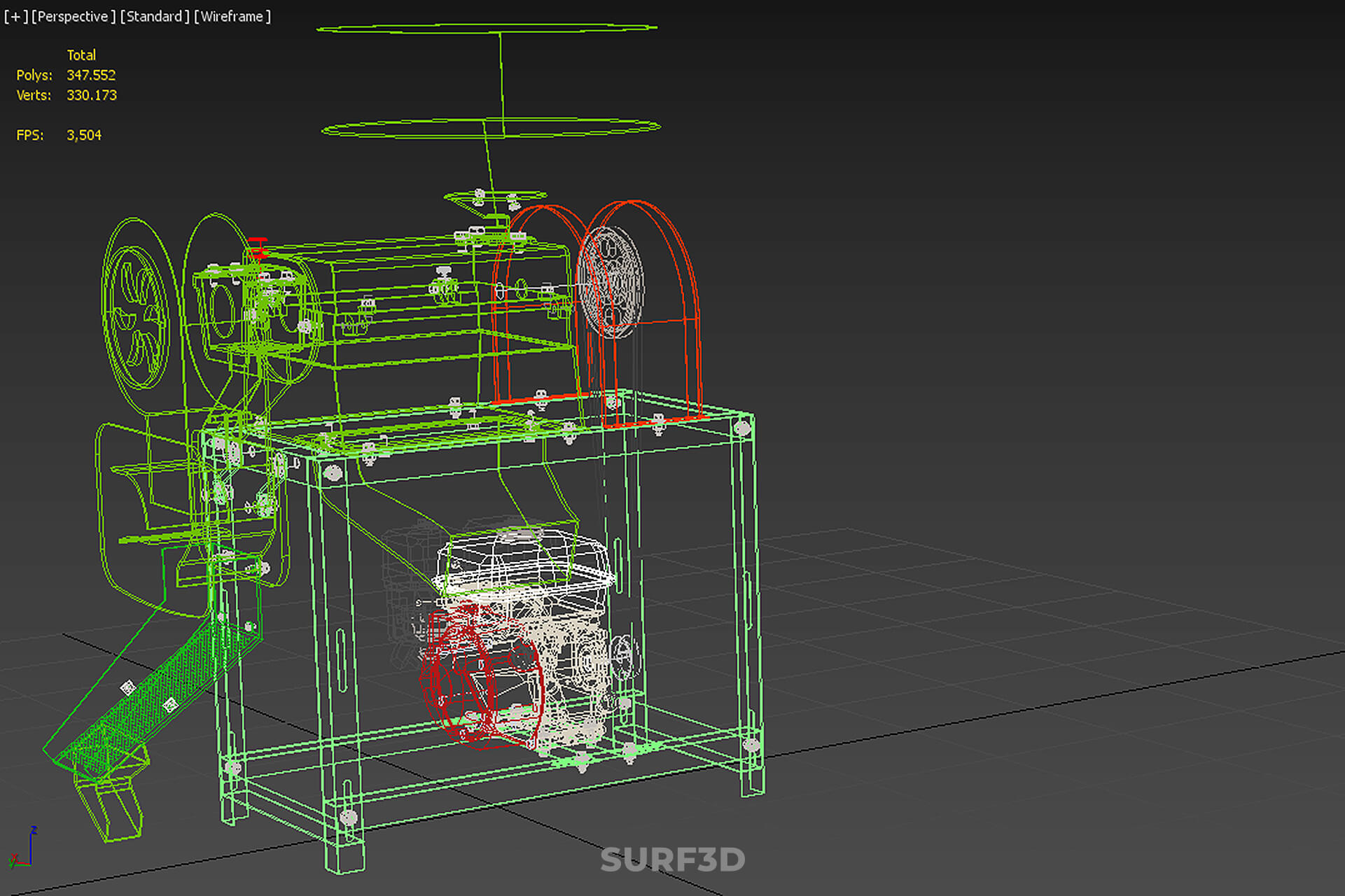Click the Total statistics header
This screenshot has height=896, width=1345.
(x=81, y=55)
